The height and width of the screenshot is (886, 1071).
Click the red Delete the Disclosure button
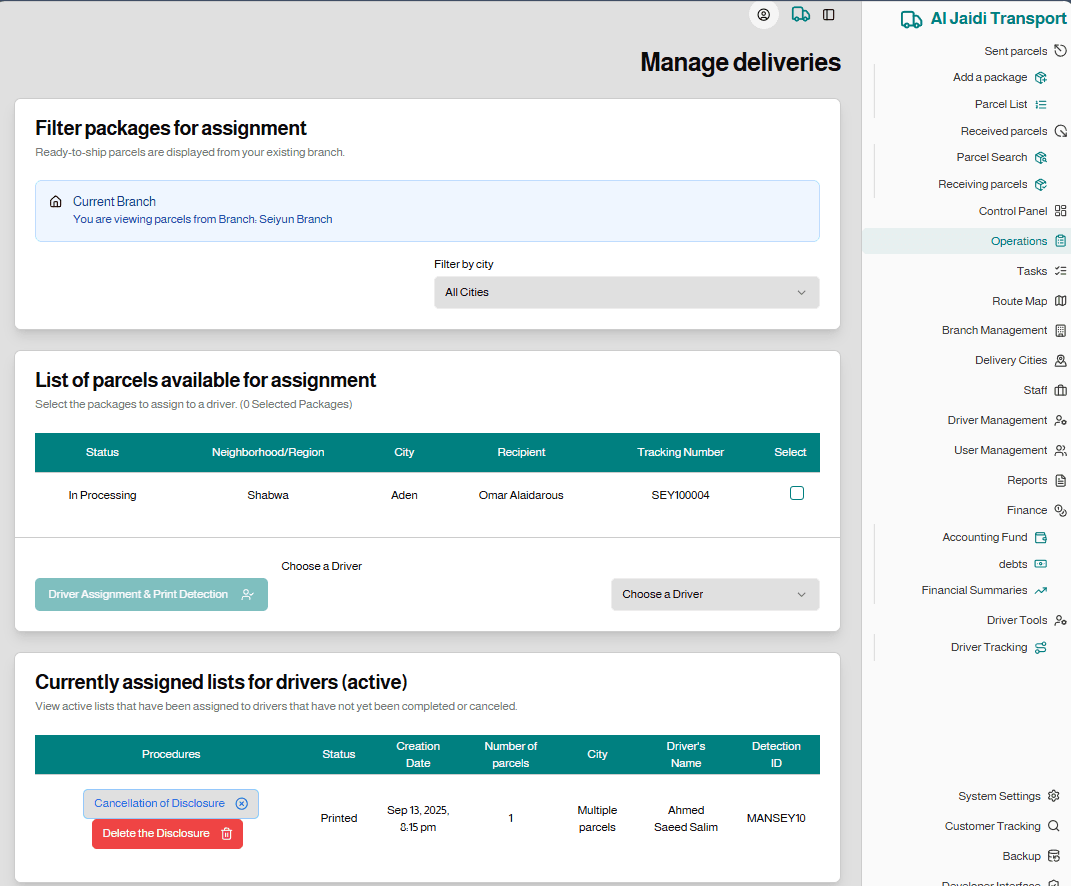coord(167,833)
